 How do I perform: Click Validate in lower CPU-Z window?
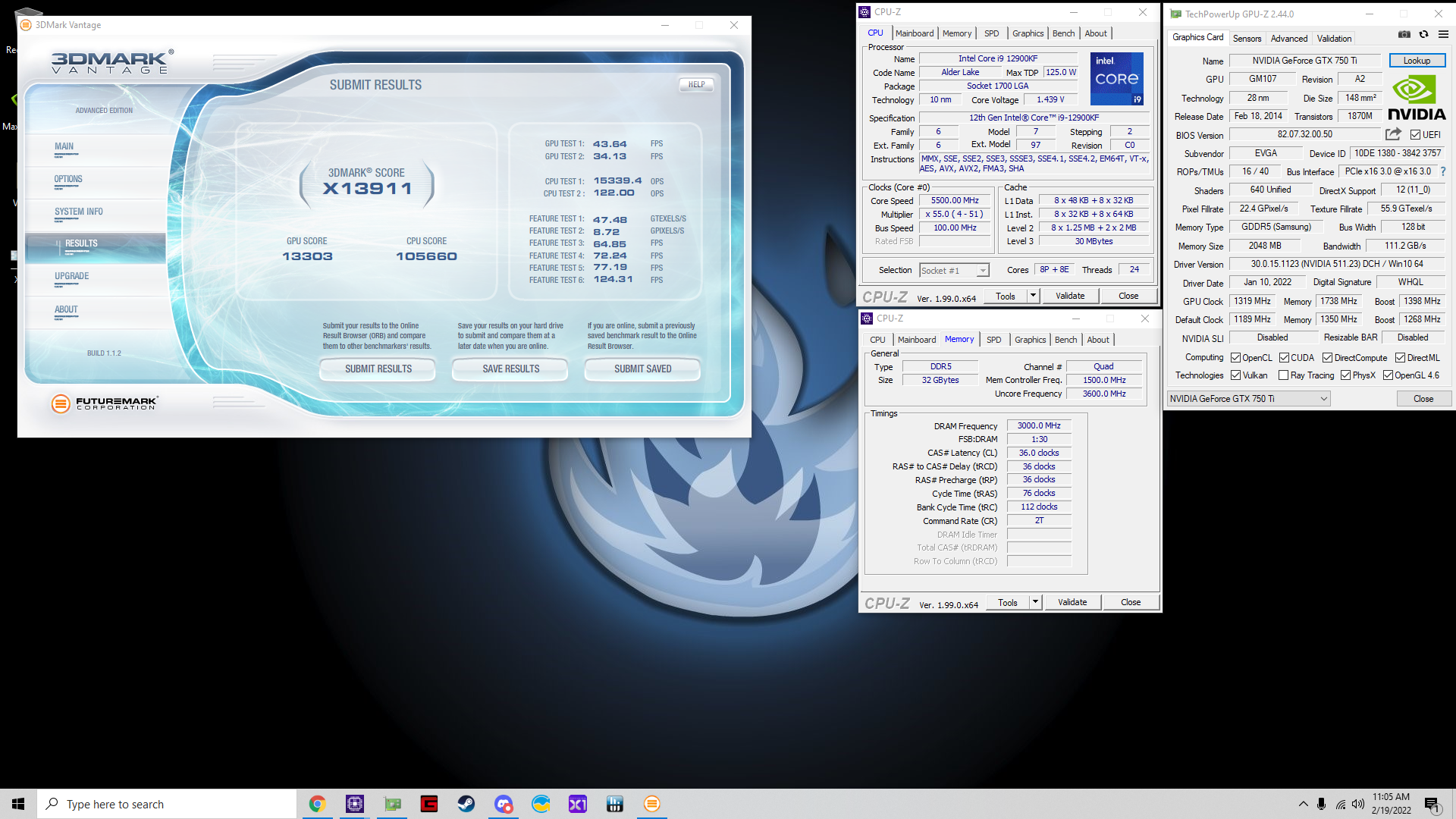[1072, 602]
